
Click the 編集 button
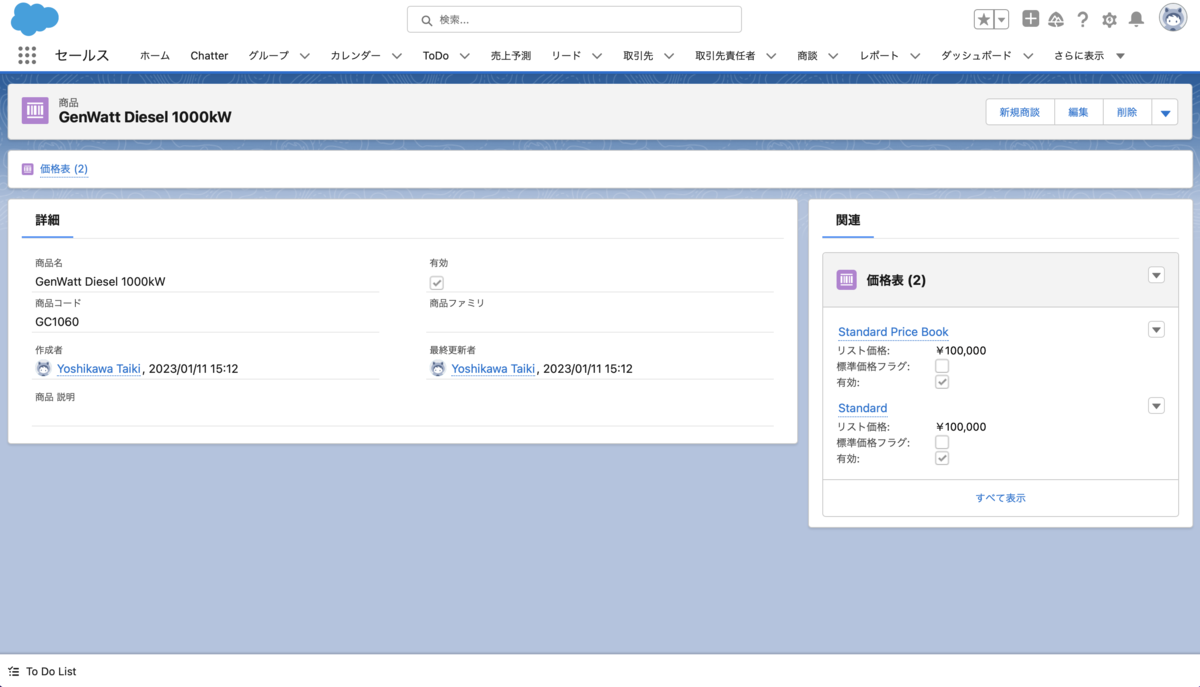click(x=1078, y=112)
